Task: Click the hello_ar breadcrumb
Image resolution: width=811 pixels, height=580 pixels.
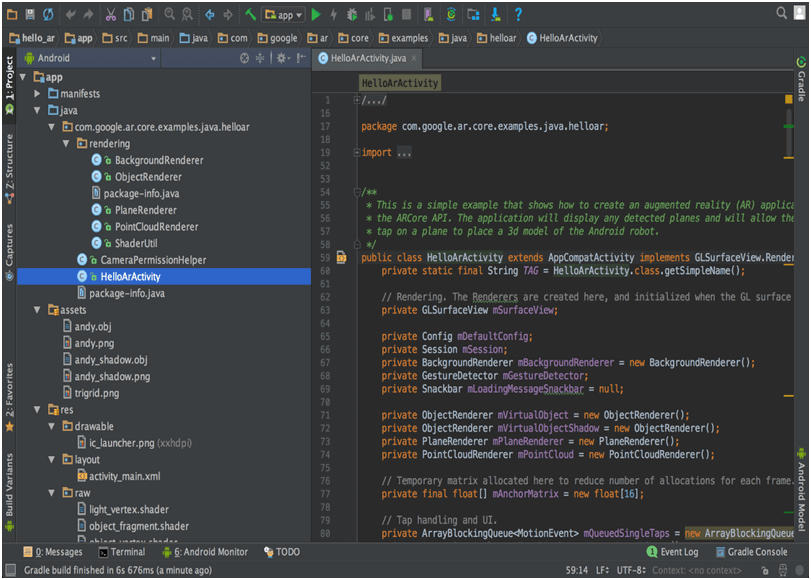Action: point(32,38)
